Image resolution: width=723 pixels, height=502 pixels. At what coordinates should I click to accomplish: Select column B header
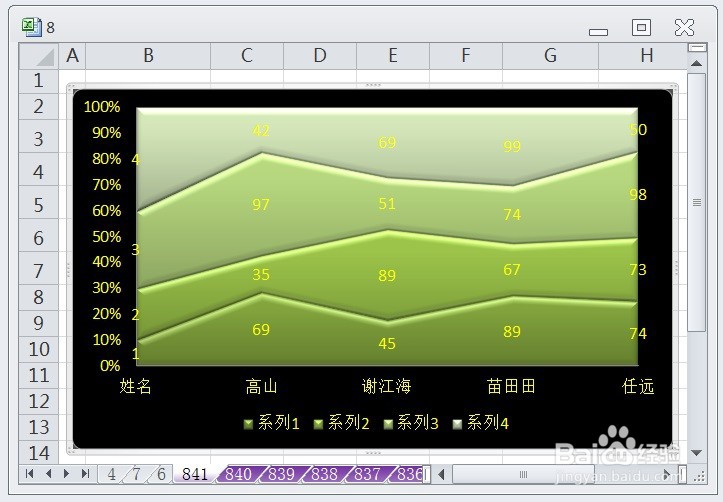pos(148,56)
